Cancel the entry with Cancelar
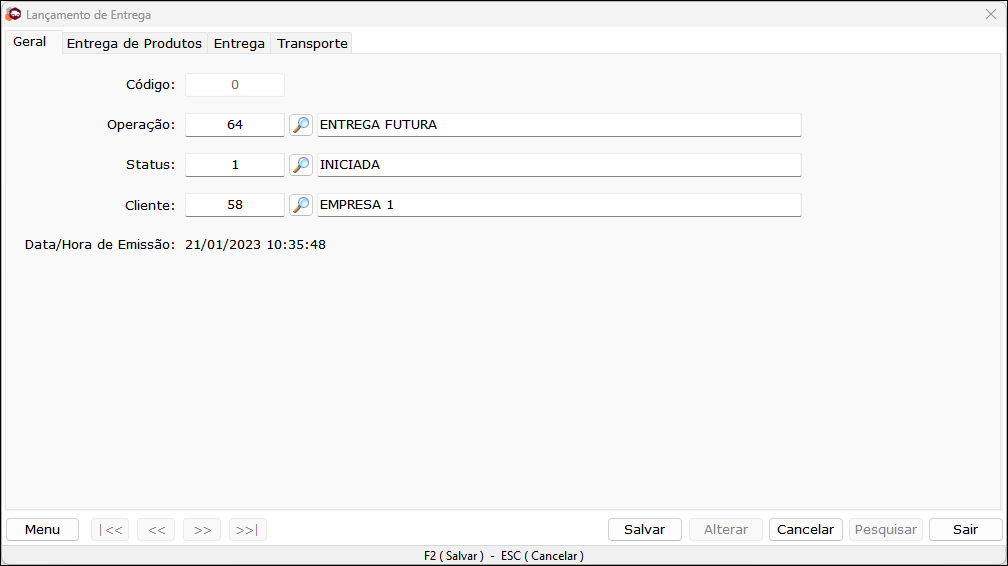The width and height of the screenshot is (1008, 566). (806, 529)
